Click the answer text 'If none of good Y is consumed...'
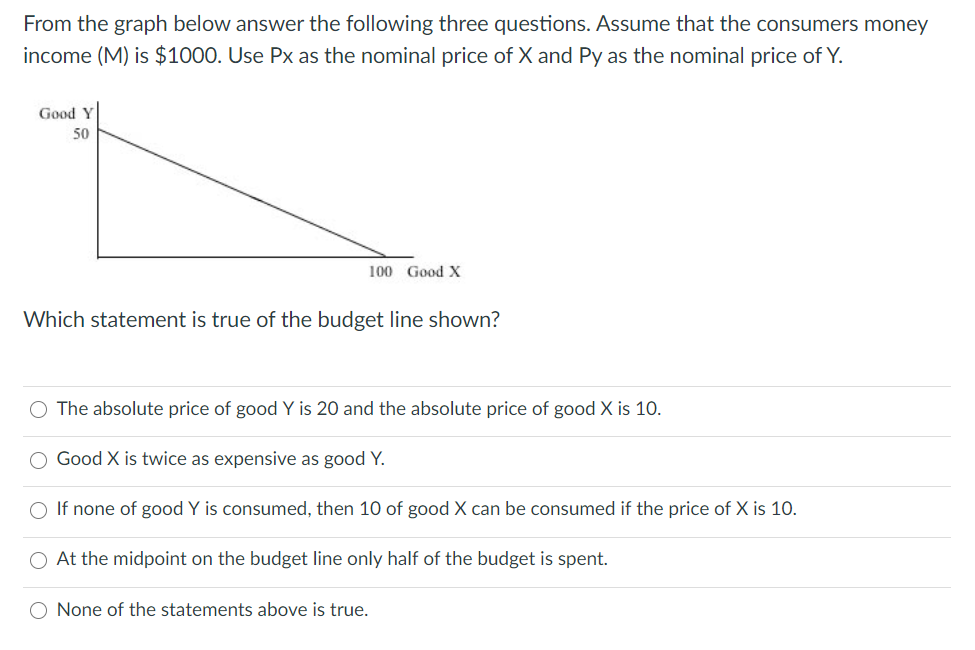The width and height of the screenshot is (975, 650). point(427,509)
